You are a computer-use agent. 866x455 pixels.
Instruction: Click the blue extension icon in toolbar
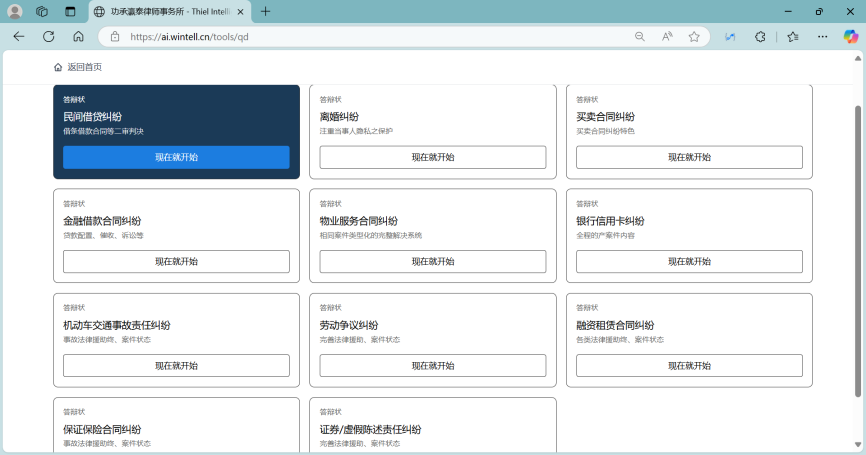(730, 36)
